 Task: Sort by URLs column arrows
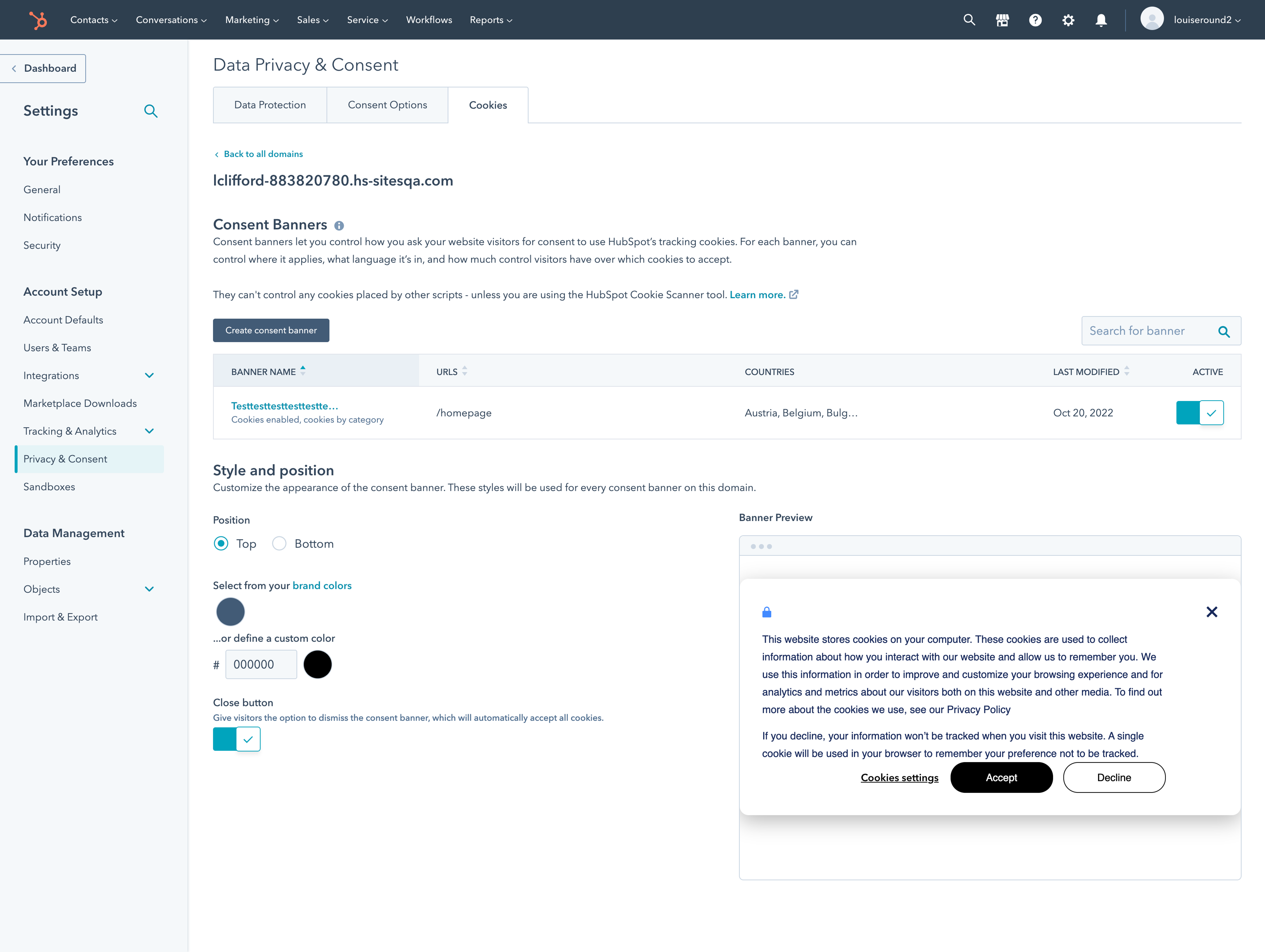pos(464,371)
